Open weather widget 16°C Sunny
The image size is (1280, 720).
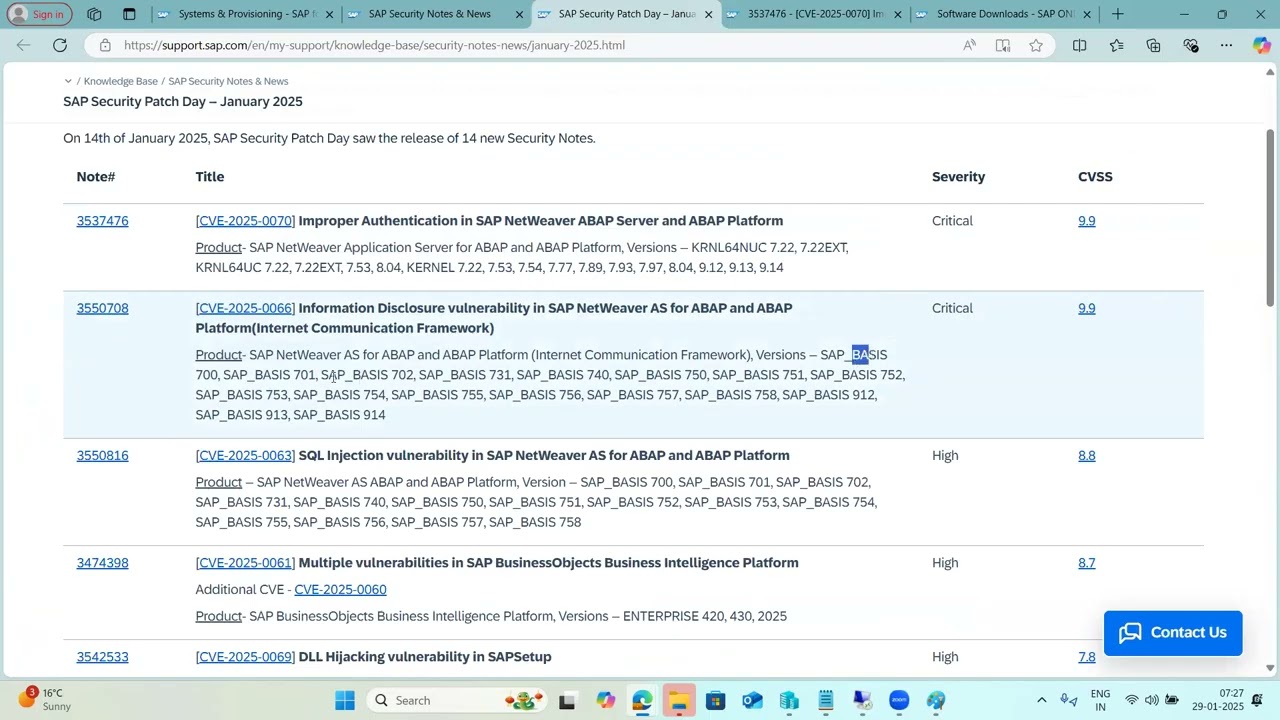click(45, 699)
